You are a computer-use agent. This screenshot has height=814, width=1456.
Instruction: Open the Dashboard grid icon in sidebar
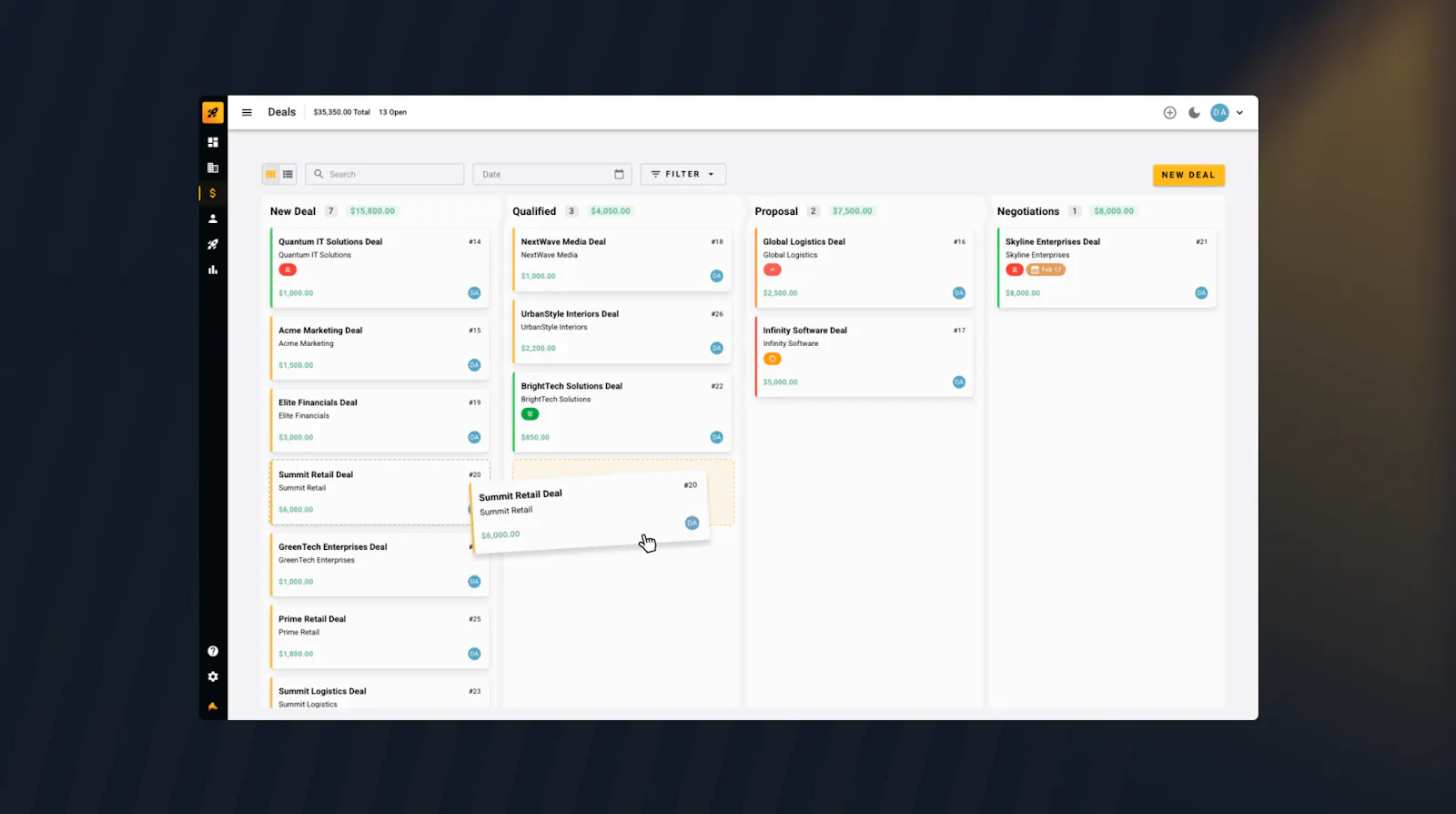pos(213,142)
